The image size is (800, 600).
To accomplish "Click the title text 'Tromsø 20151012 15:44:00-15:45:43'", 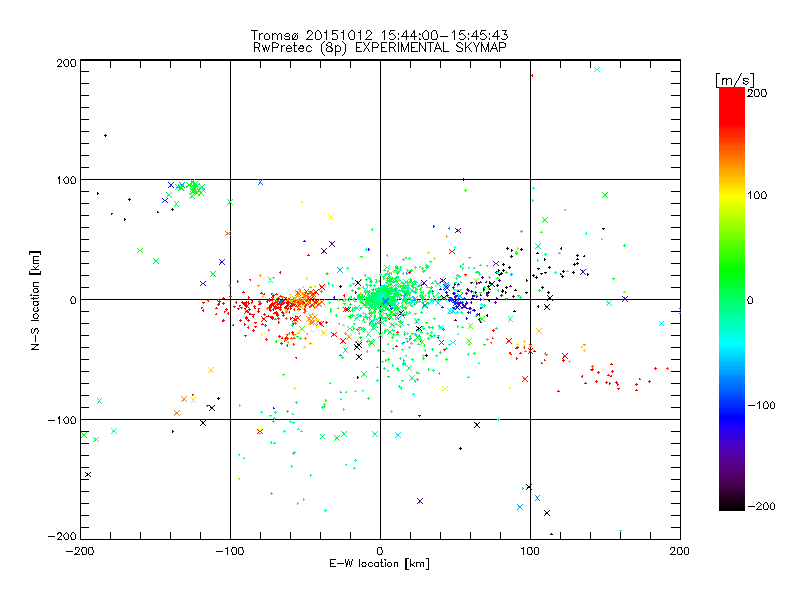I will (379, 35).
